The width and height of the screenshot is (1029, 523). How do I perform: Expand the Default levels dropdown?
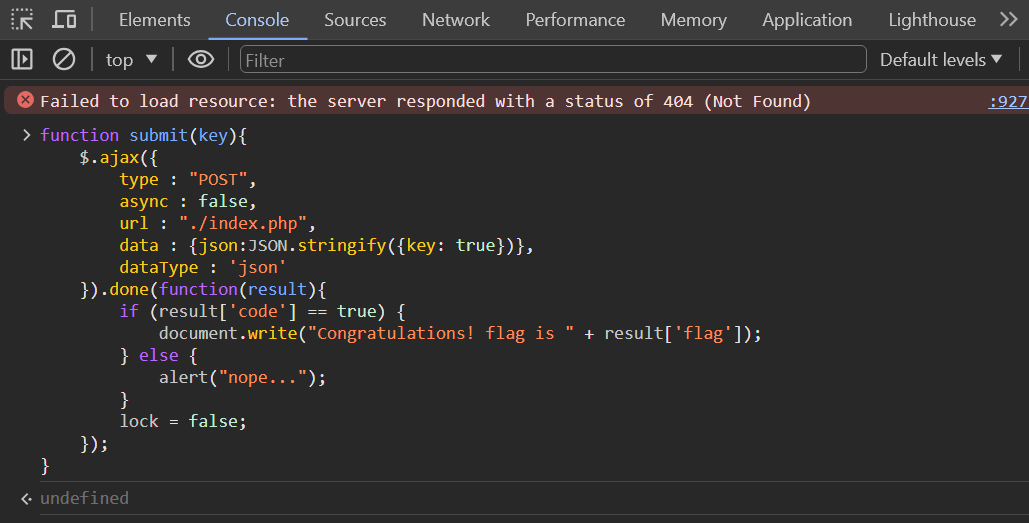click(940, 60)
